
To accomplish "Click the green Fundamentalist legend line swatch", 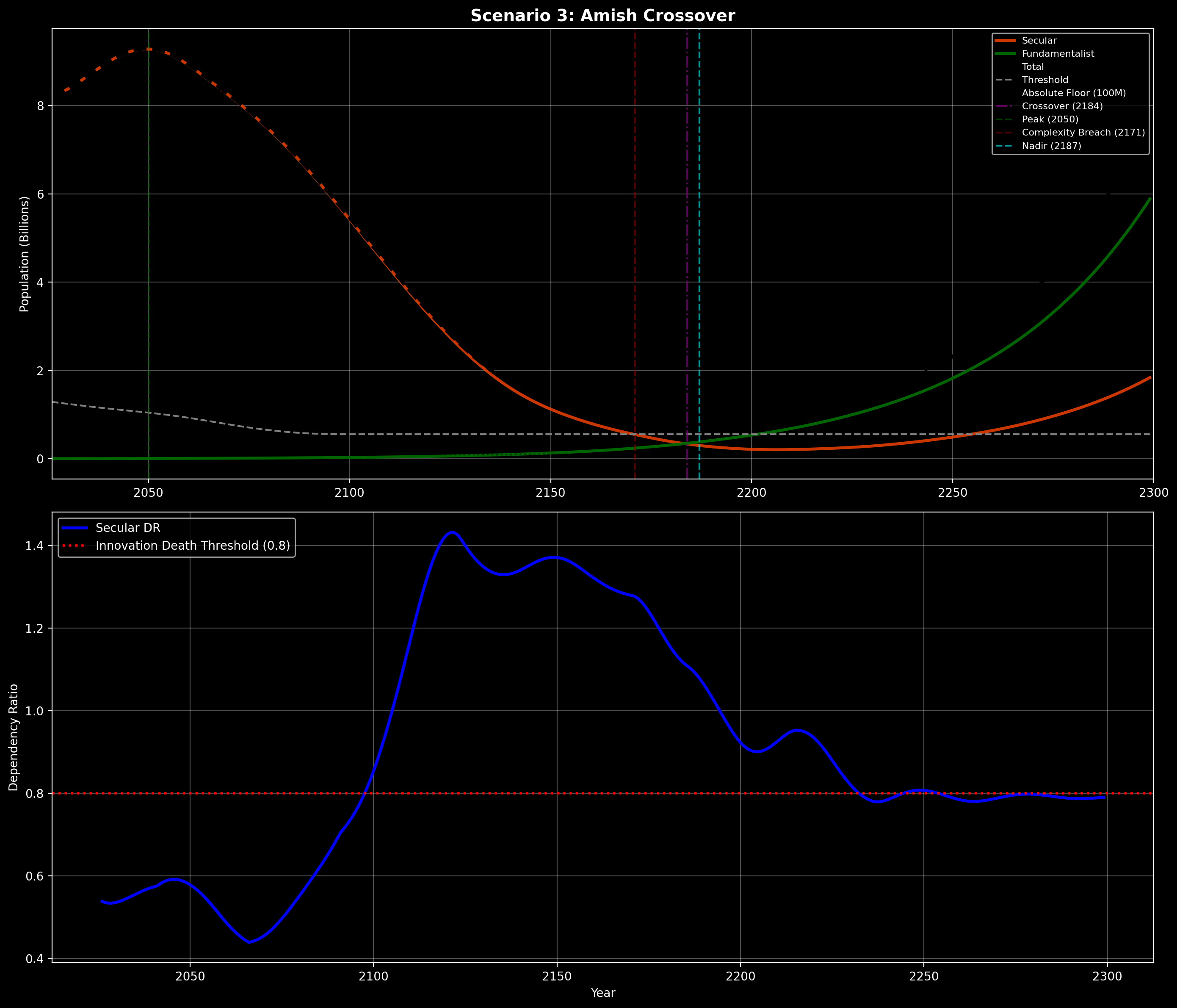I will click(1005, 54).
